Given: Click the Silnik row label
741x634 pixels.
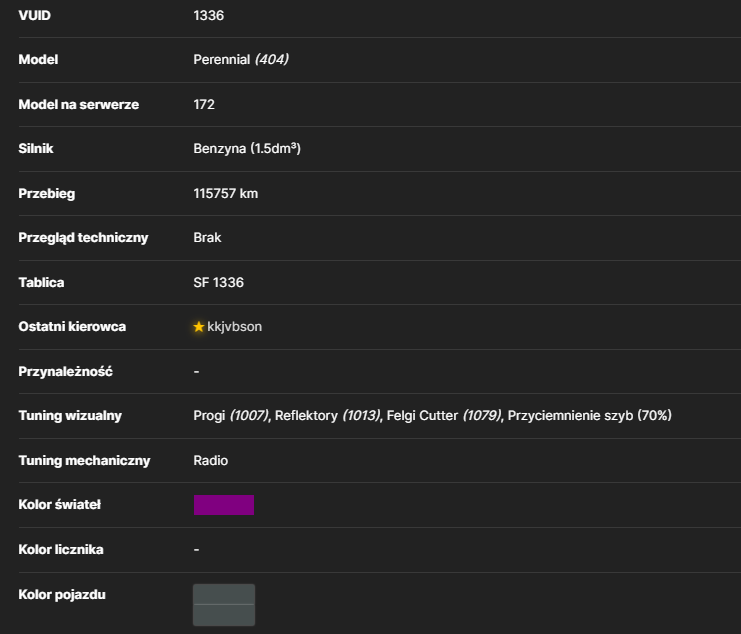Looking at the screenshot, I should click(36, 149).
